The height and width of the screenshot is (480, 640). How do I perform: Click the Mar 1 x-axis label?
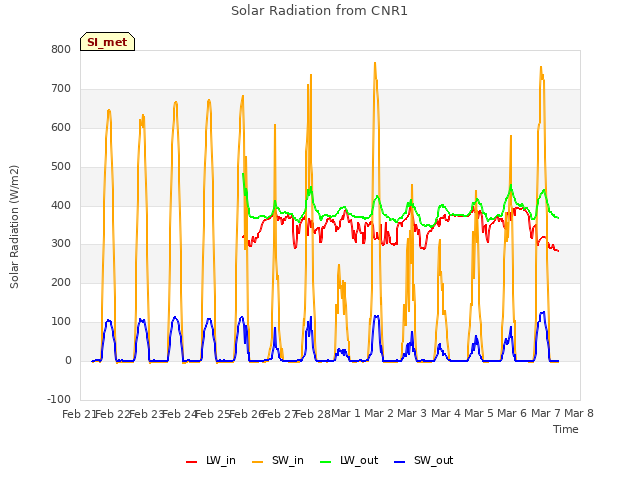pyautogui.click(x=346, y=413)
